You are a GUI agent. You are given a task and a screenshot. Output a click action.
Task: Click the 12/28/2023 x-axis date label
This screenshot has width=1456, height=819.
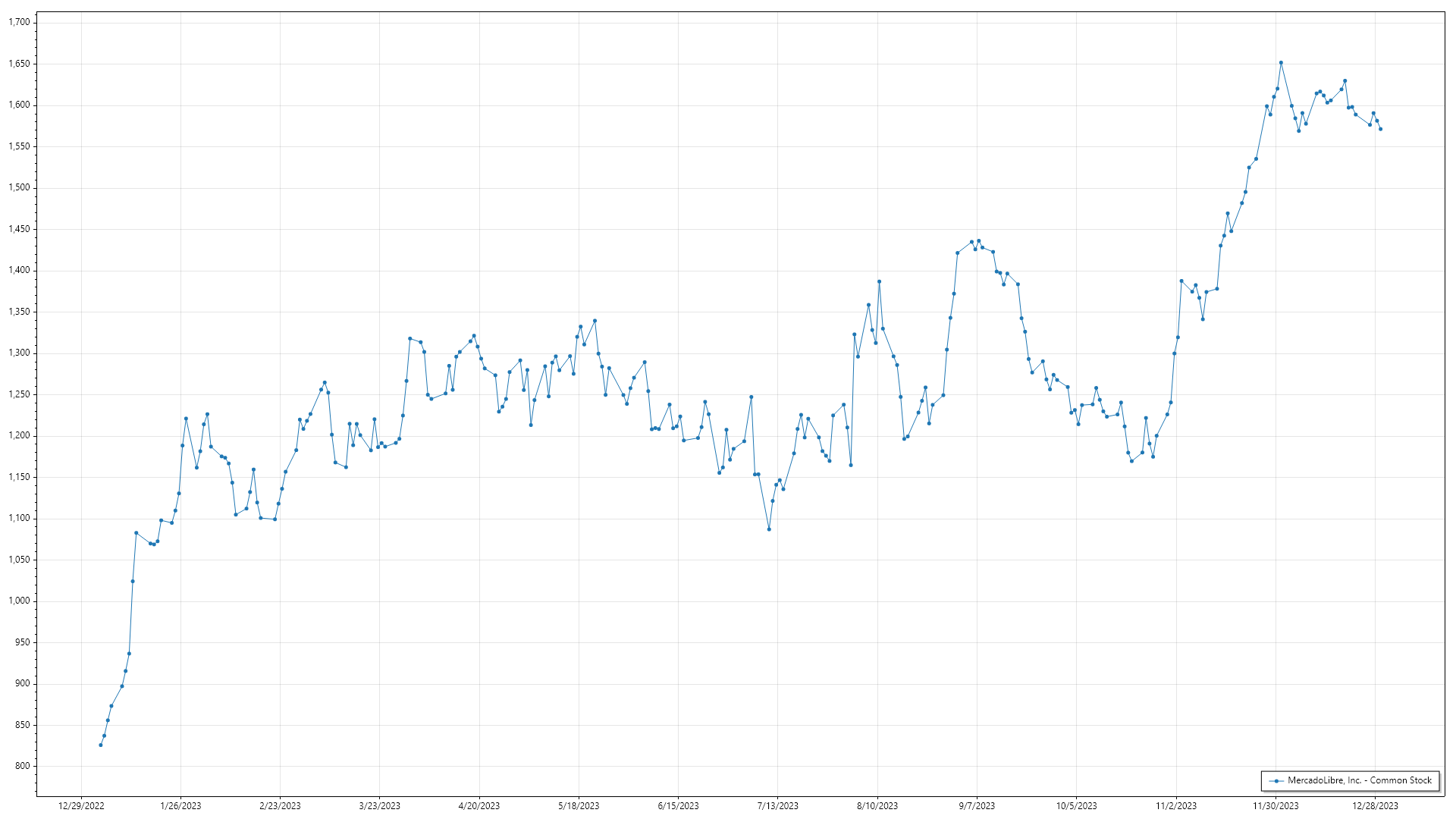tap(1375, 806)
